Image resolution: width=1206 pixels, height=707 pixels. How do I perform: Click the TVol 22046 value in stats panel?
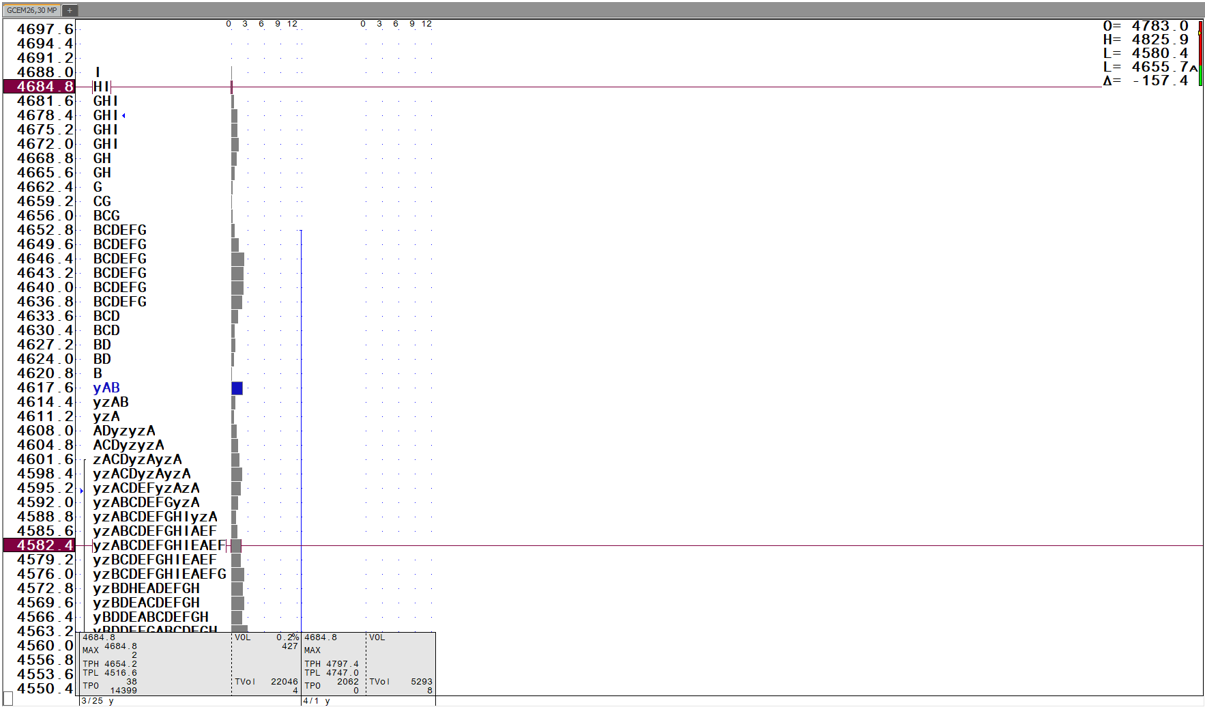point(278,682)
